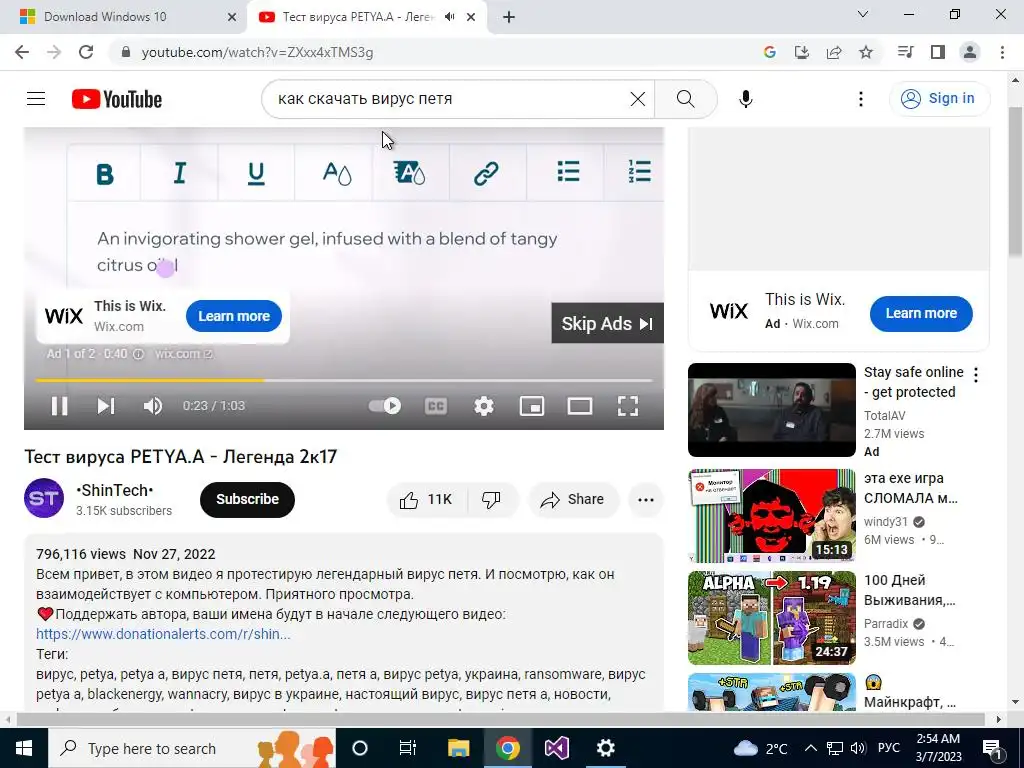Clear the search query with the X
The image size is (1024, 768).
pos(637,99)
